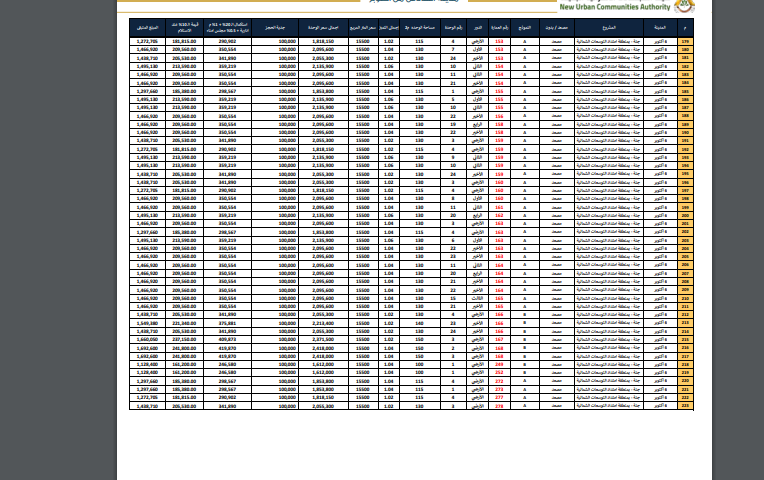
Task: Click the value 237,150.00
Action: pyautogui.click(x=184, y=340)
